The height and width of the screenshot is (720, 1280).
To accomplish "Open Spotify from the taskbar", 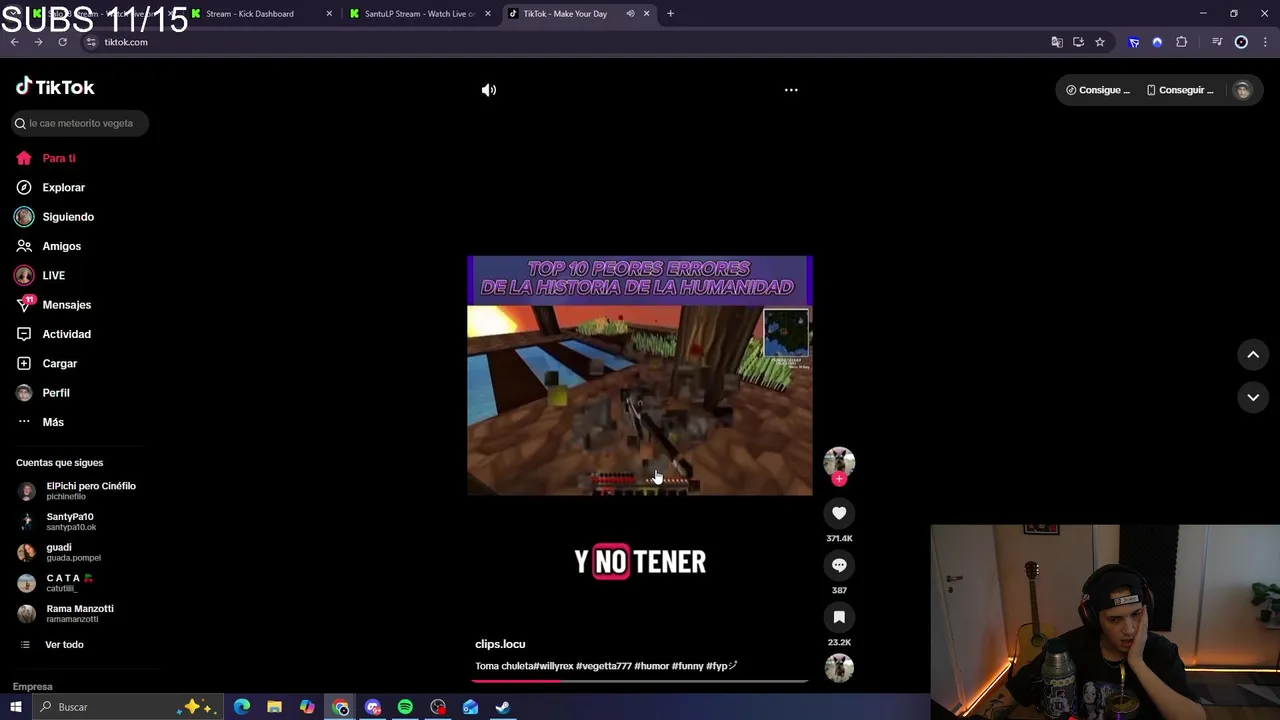I will (405, 707).
